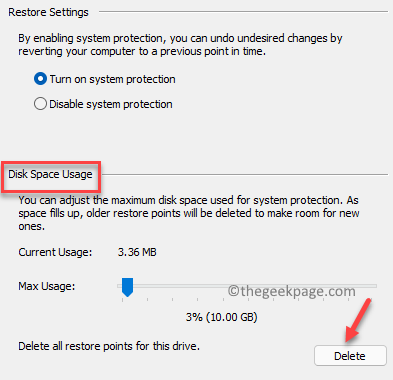
Task: Click the Disk Space Usage heading
Action: [x=50, y=174]
